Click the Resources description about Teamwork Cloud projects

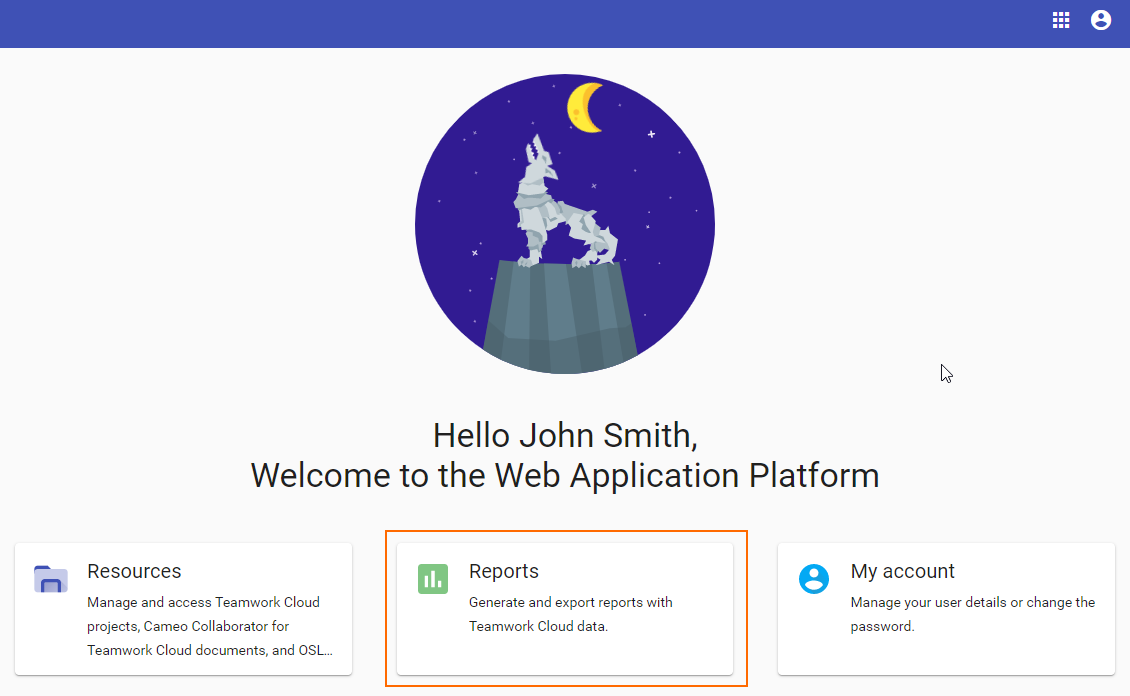[x=203, y=626]
